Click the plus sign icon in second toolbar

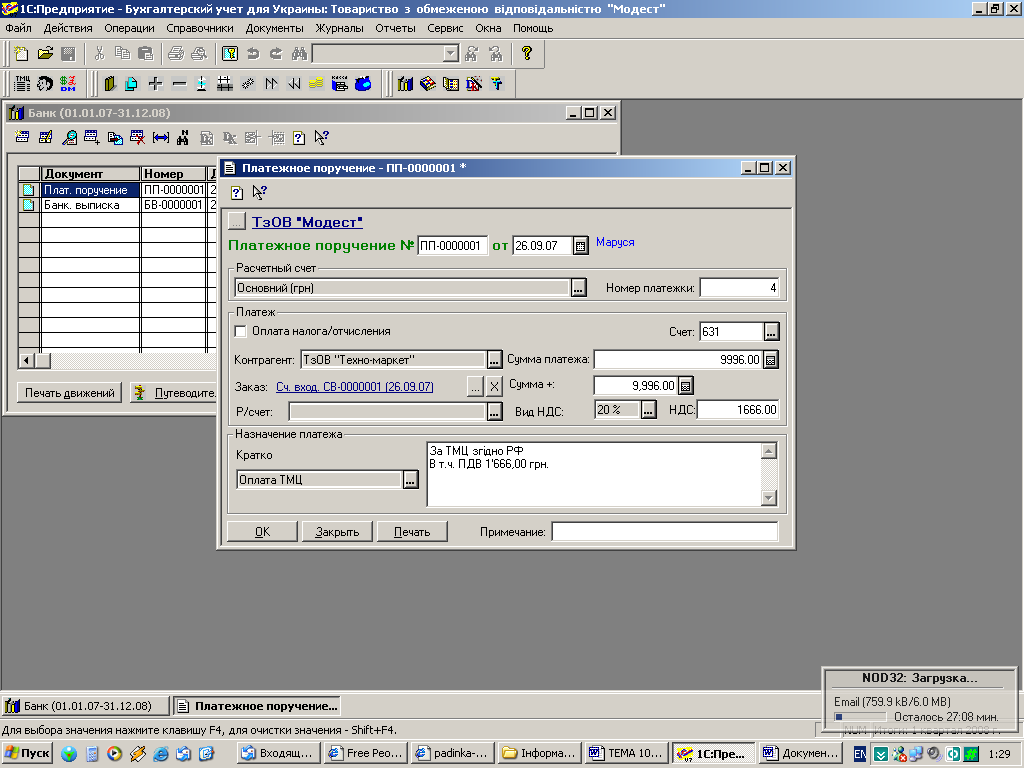coord(155,84)
